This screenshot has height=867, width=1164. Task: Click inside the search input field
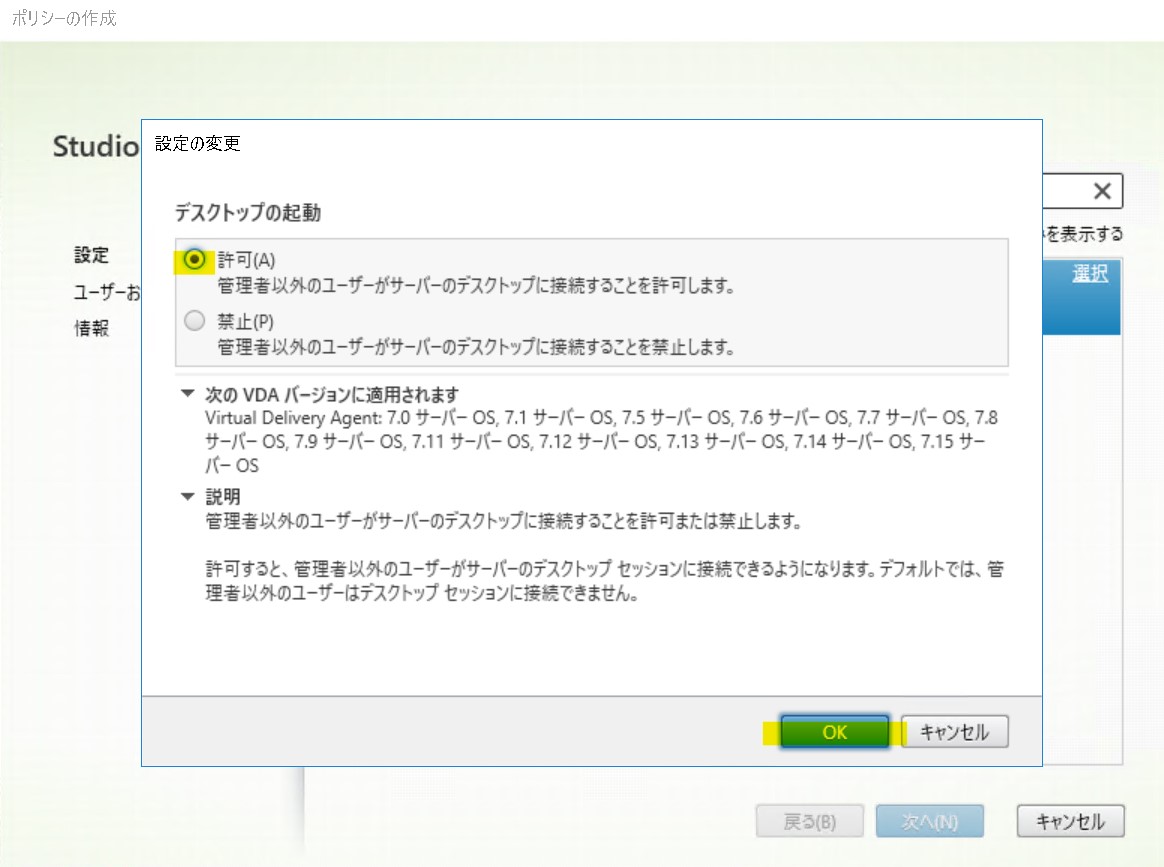coord(1060,191)
